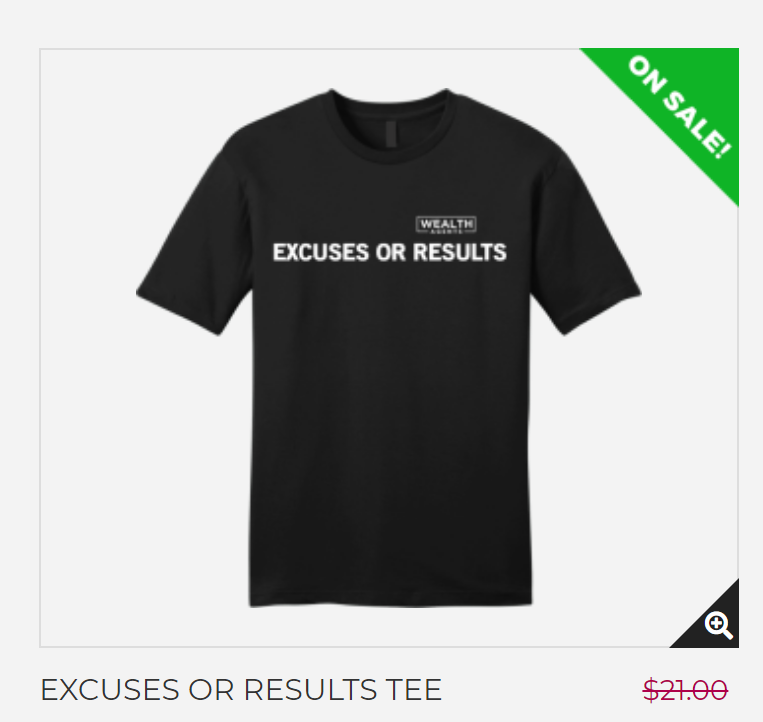763x722 pixels.
Task: Click the word TEE in the product title
Action: point(414,689)
